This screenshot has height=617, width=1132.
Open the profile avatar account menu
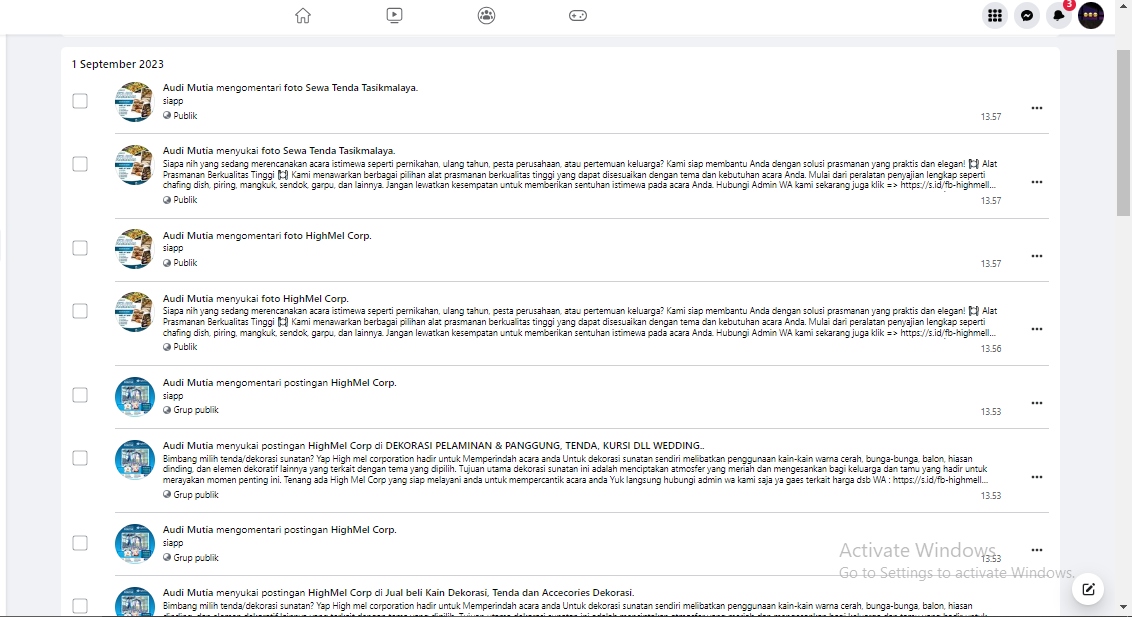pos(1090,15)
